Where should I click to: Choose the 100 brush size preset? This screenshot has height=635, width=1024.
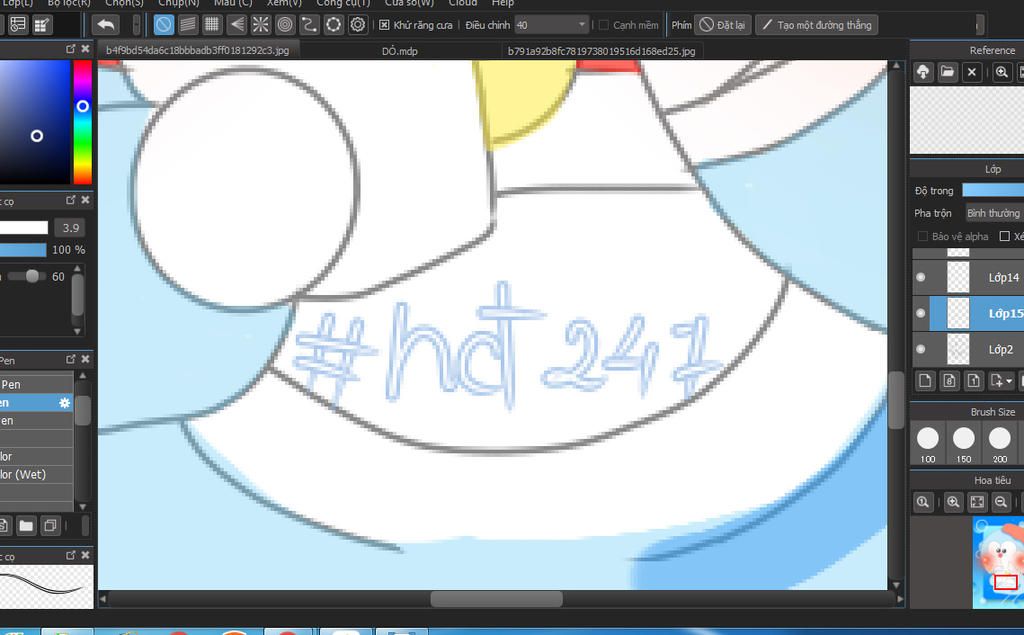click(928, 444)
